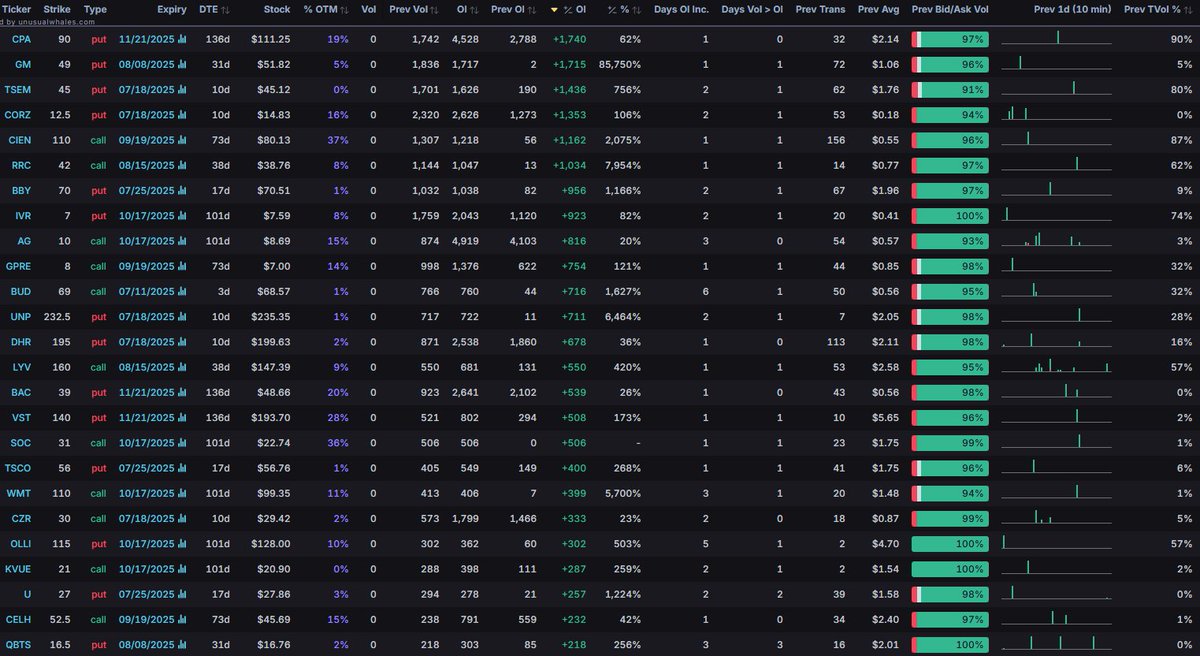1200x656 pixels.
Task: Open chart icon in the OLLI row
Action: (x=182, y=544)
